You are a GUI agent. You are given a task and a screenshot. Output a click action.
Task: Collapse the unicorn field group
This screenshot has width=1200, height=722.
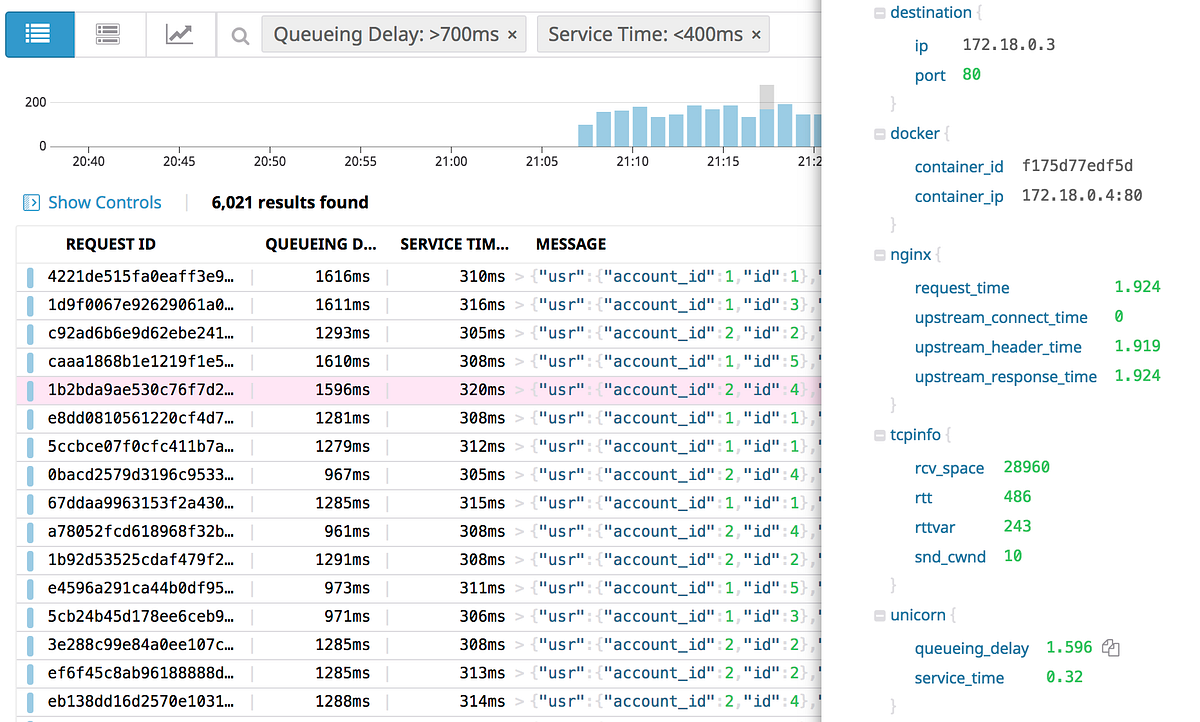click(x=878, y=614)
